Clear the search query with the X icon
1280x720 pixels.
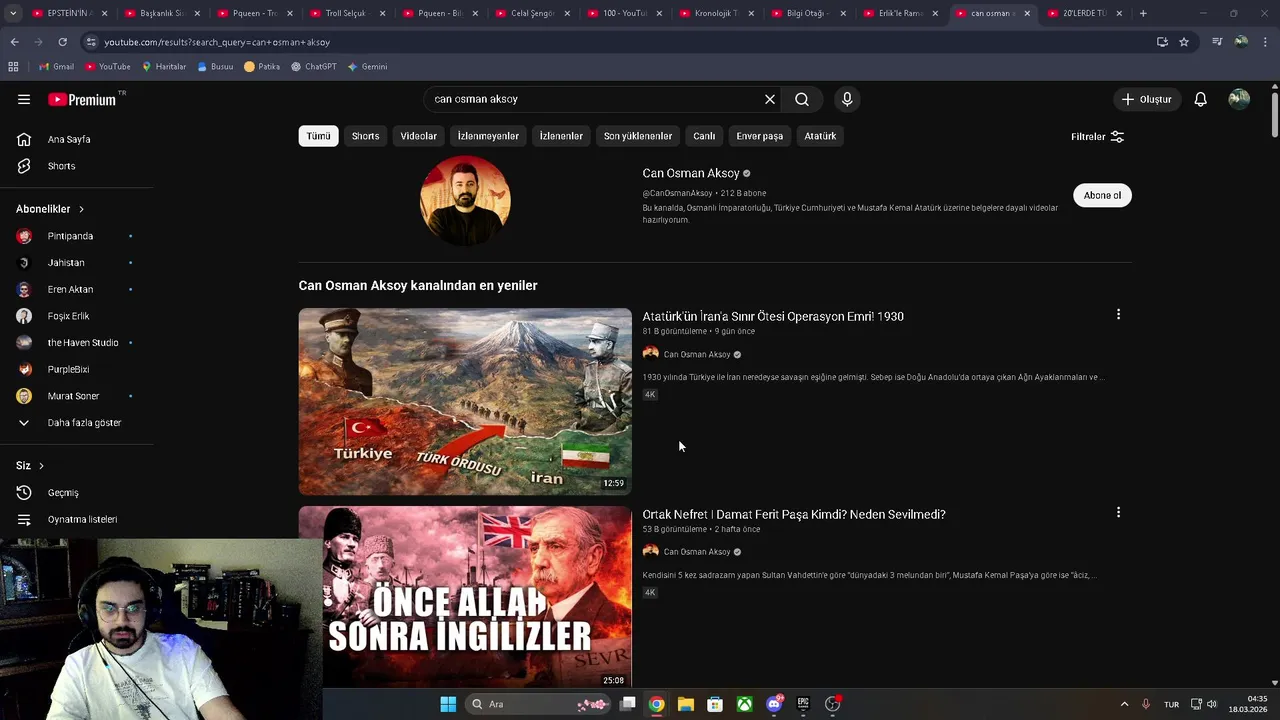point(770,99)
